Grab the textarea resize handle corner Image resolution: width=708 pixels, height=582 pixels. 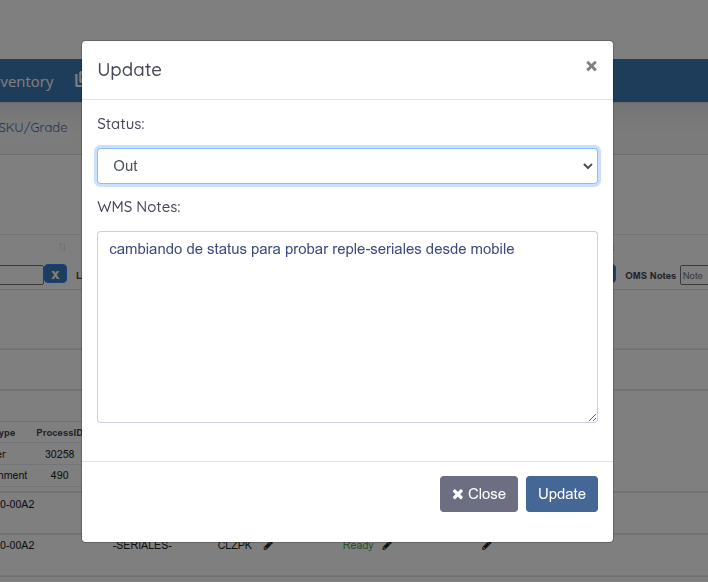[x=592, y=418]
